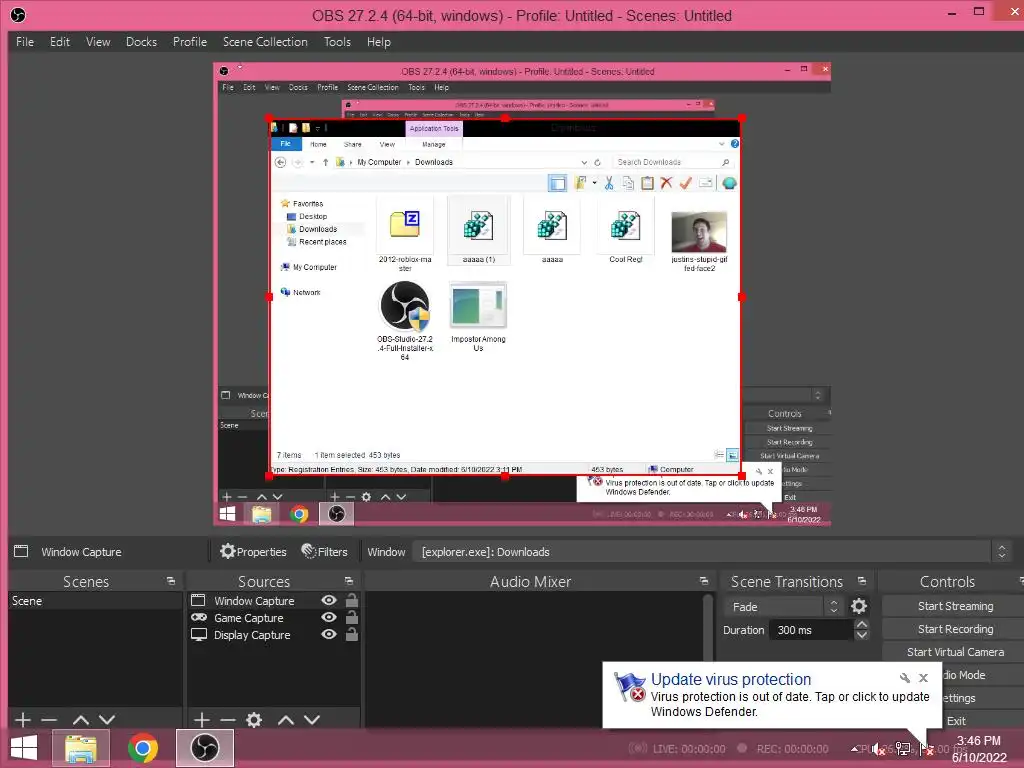The image size is (1024, 768).
Task: Select the Scene entry in Scenes list
Action: (x=95, y=601)
